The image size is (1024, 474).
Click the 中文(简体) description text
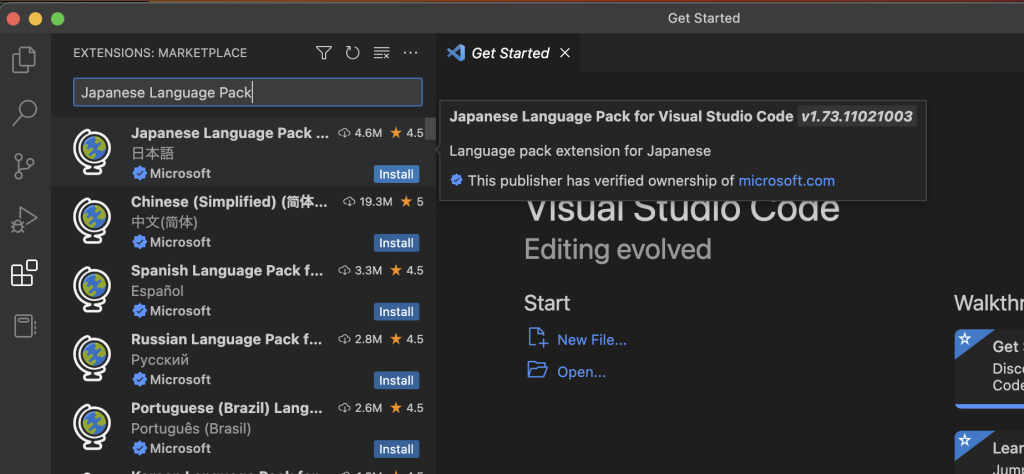[x=165, y=223]
